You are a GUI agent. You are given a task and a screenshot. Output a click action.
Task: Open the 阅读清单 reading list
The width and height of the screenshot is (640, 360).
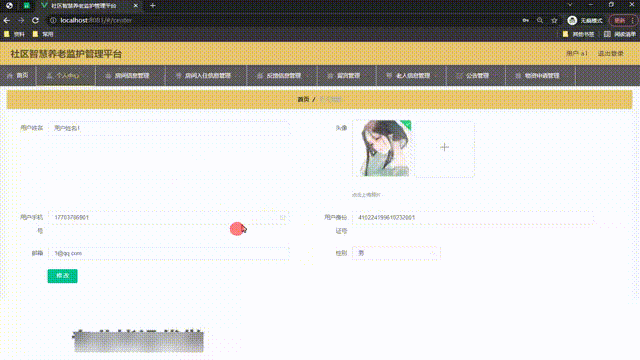pyautogui.click(x=620, y=34)
